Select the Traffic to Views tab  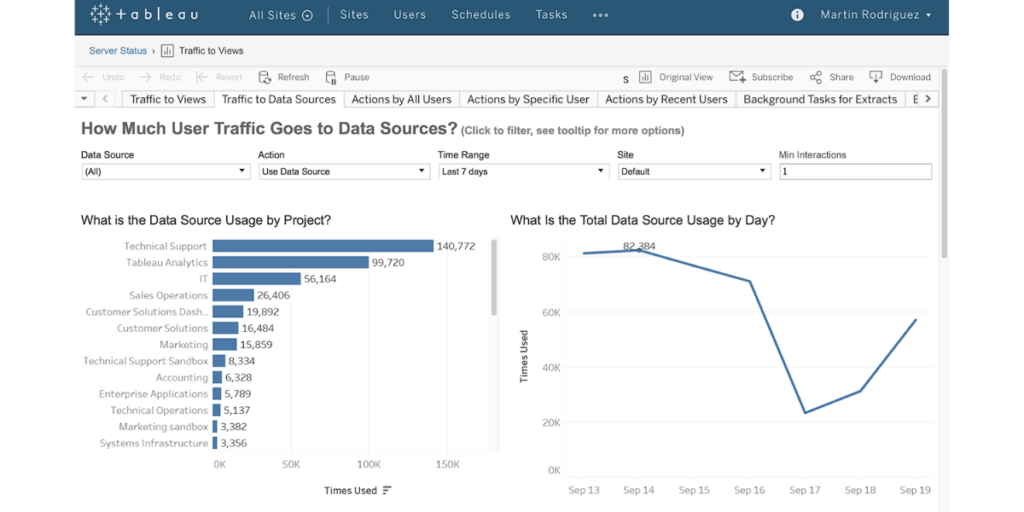[168, 99]
